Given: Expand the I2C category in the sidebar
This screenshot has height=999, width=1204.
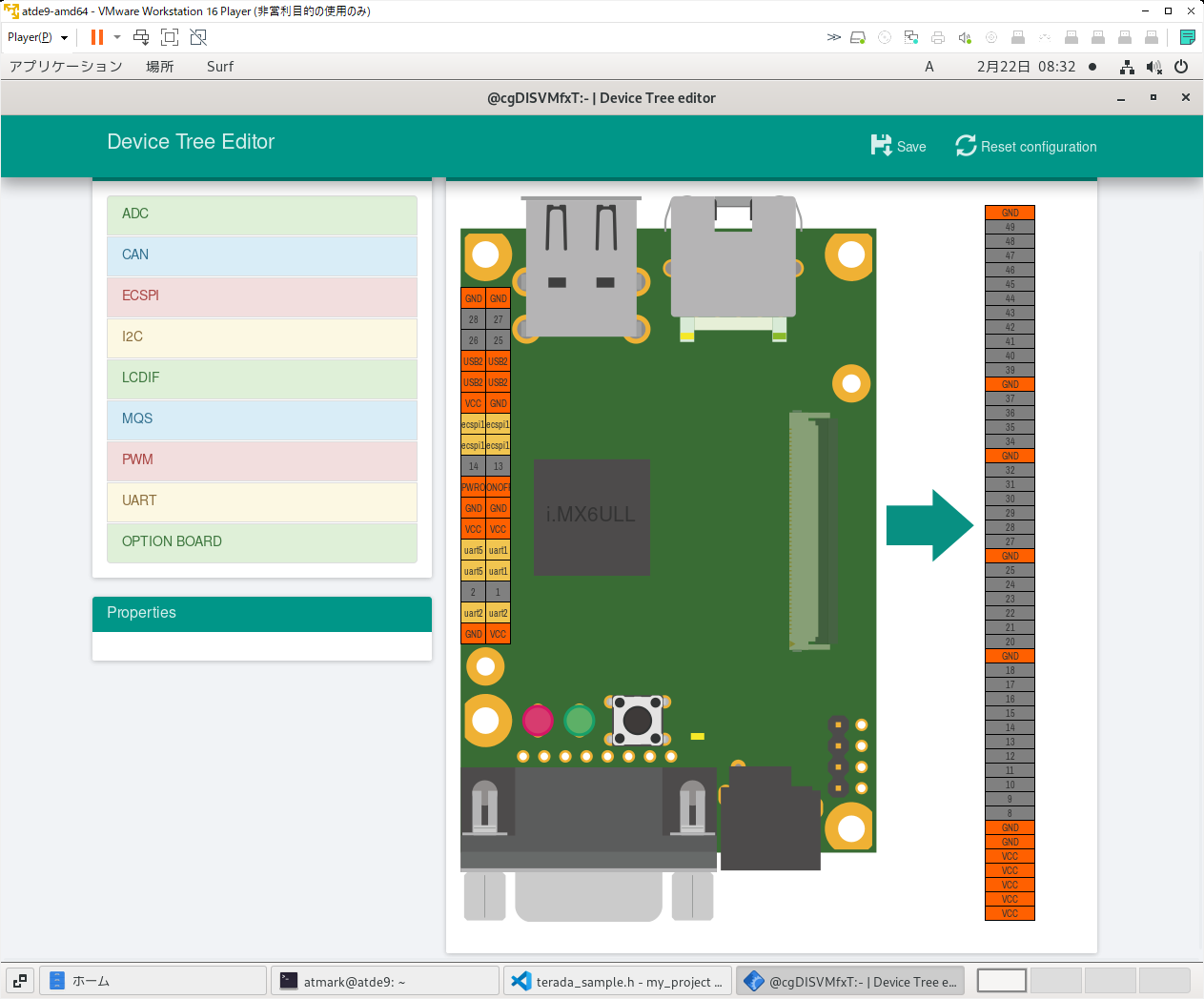Looking at the screenshot, I should 261,336.
